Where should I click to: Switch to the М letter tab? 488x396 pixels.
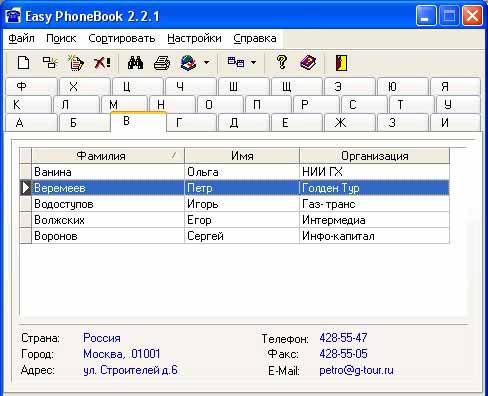[x=124, y=105]
